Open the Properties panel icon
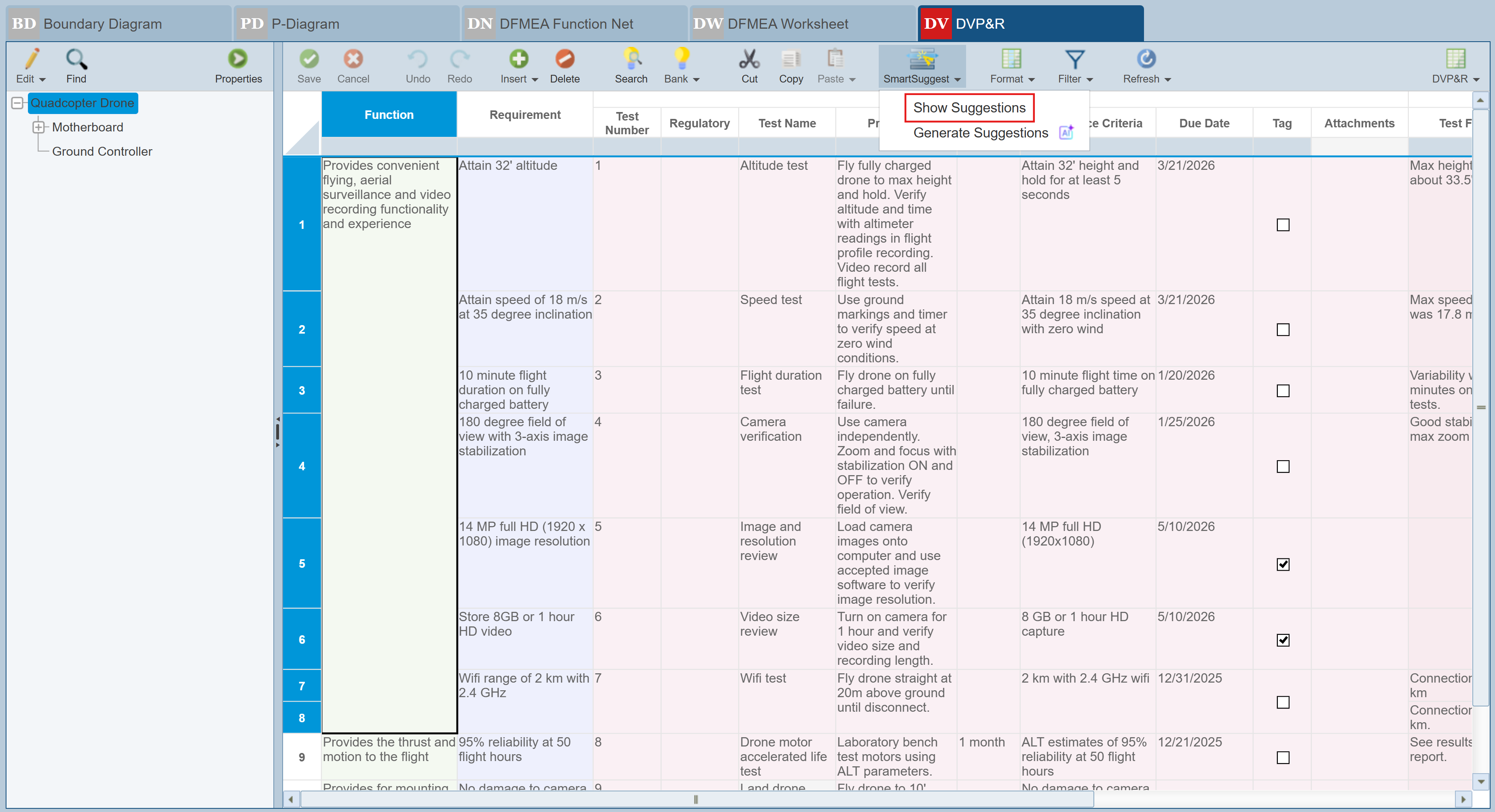 pos(237,59)
